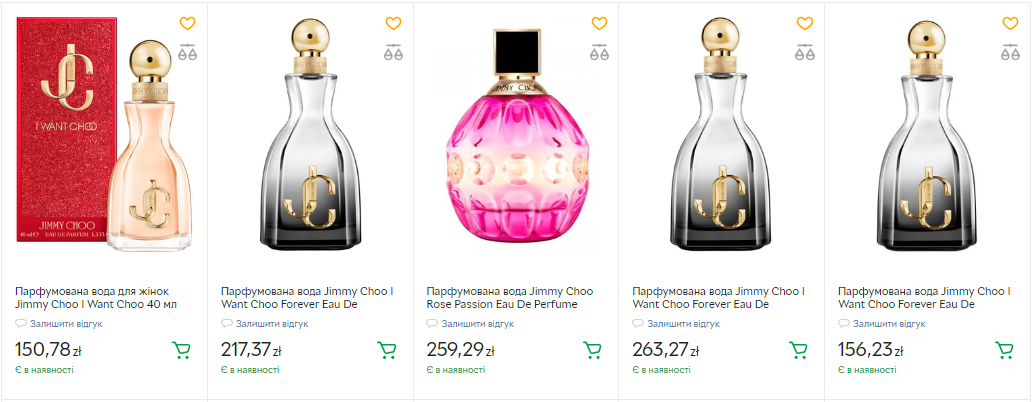
Task: Open "Залишити відгук" for the 156,23 zł perfume
Action: tap(889, 324)
